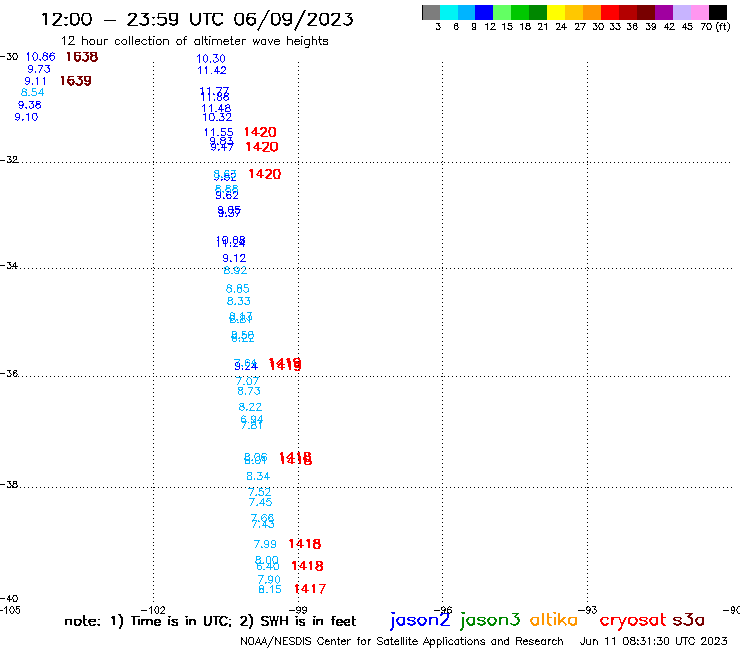The image size is (740, 650).
Task: Click the blue jason2 satellite legend label
Action: tap(420, 620)
